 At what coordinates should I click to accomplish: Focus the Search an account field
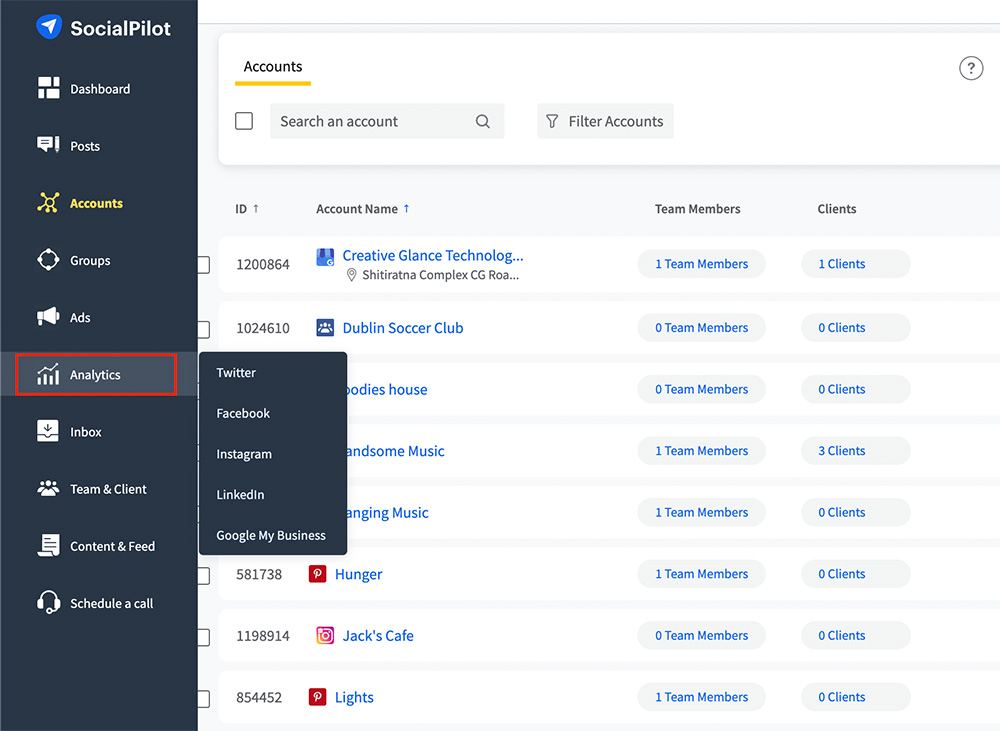tap(387, 121)
